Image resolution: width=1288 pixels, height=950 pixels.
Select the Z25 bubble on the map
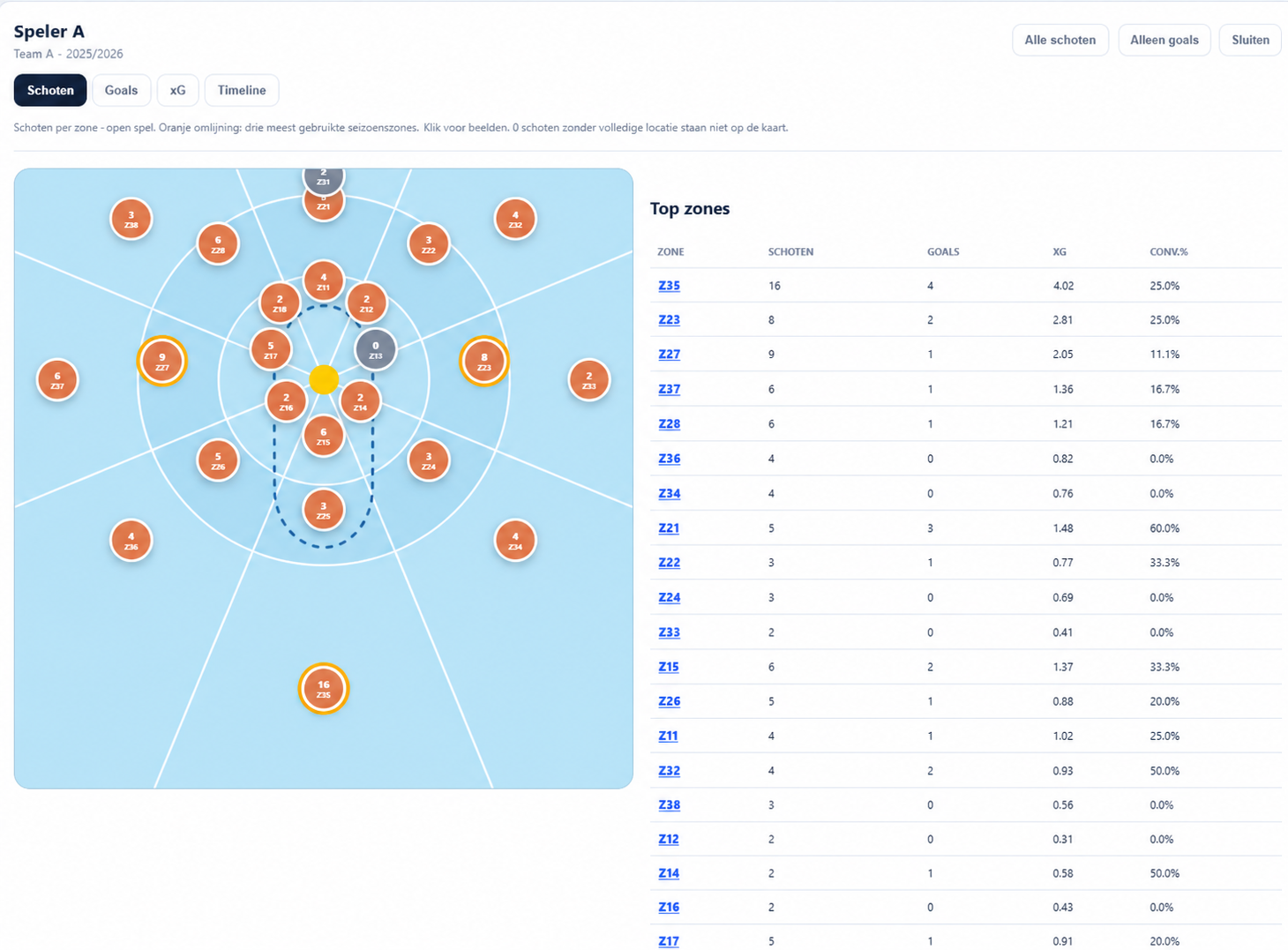[324, 511]
